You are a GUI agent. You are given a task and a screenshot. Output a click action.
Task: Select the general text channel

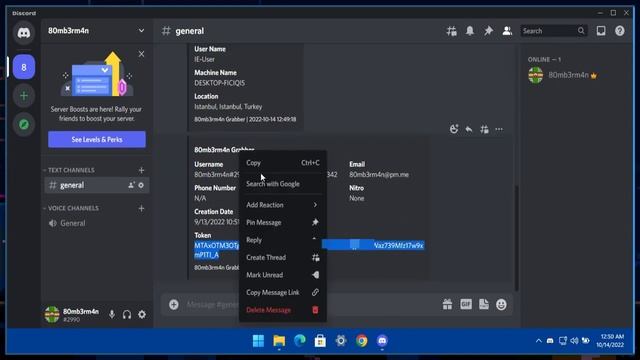[97, 185]
